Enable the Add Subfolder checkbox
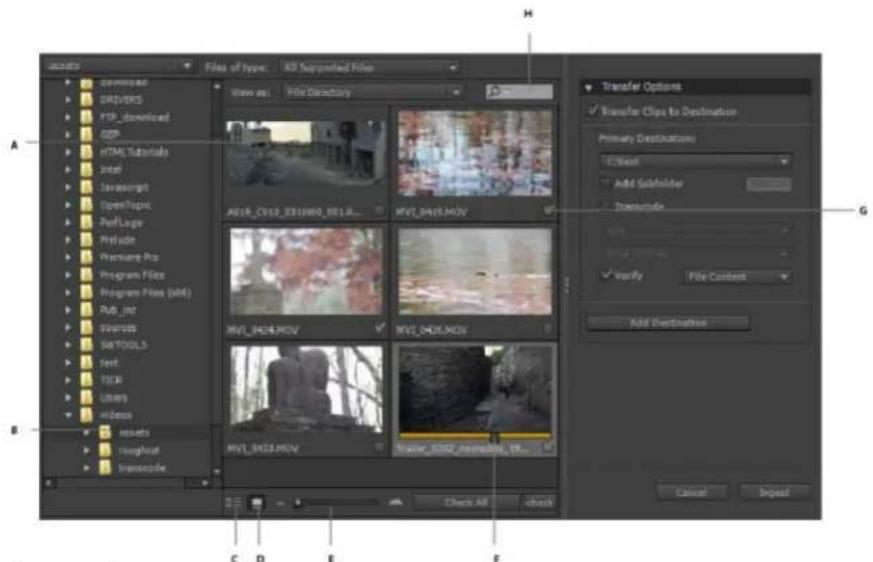 [x=606, y=183]
